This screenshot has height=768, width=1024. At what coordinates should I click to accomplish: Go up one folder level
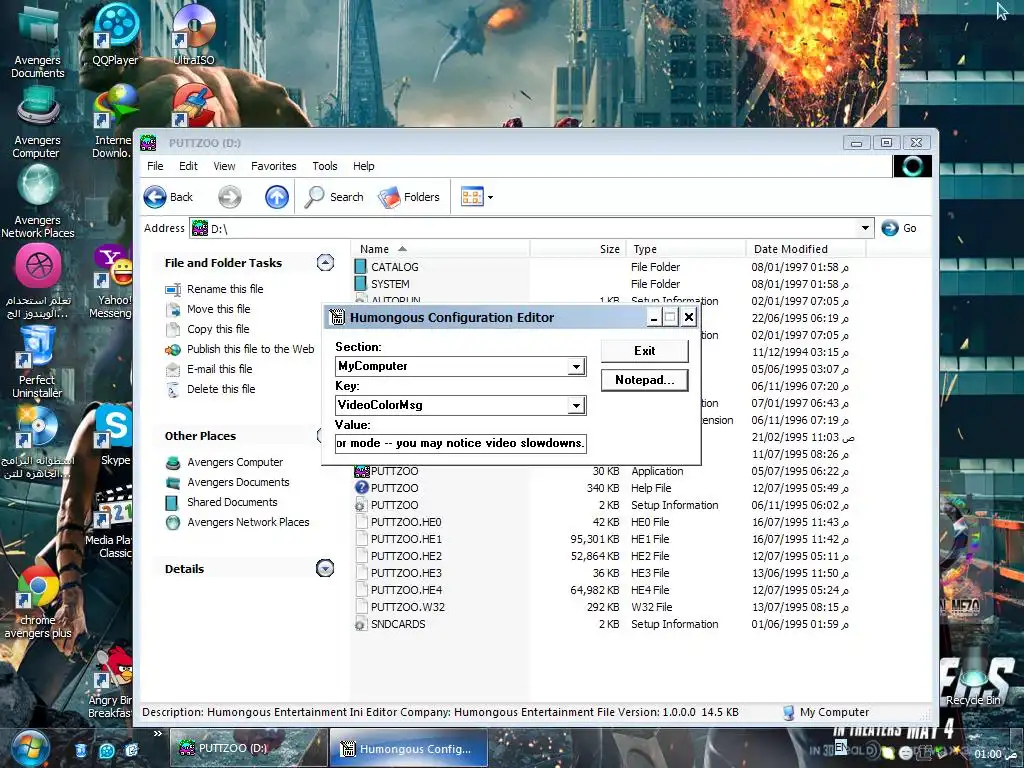[277, 197]
